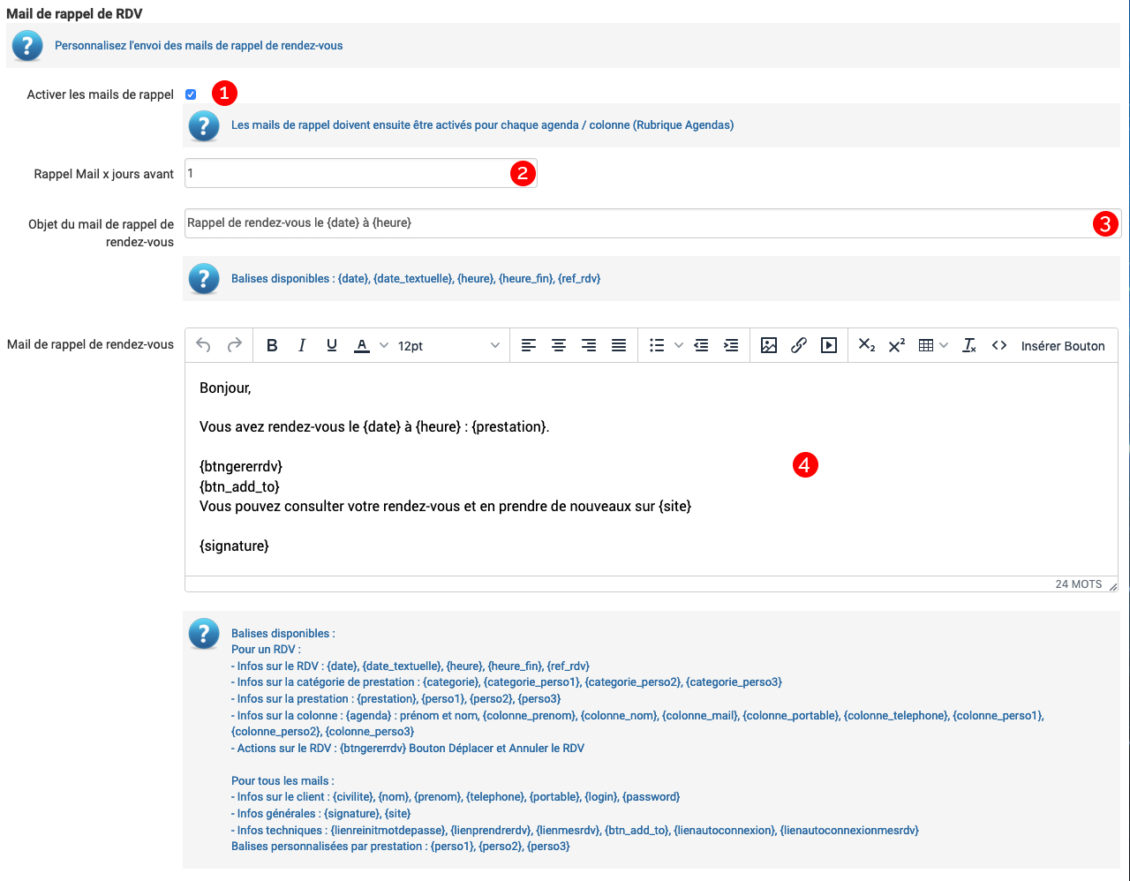Insert a hyperlink in the email body
Image resolution: width=1130 pixels, height=881 pixels.
(797, 345)
